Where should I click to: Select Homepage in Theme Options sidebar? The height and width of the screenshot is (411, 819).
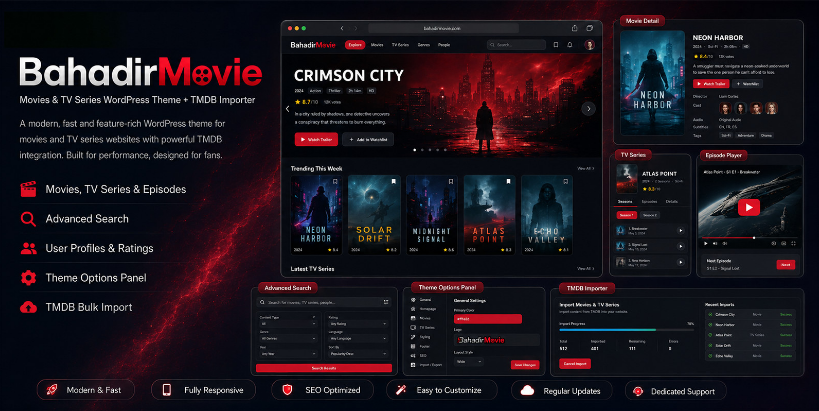[x=423, y=309]
